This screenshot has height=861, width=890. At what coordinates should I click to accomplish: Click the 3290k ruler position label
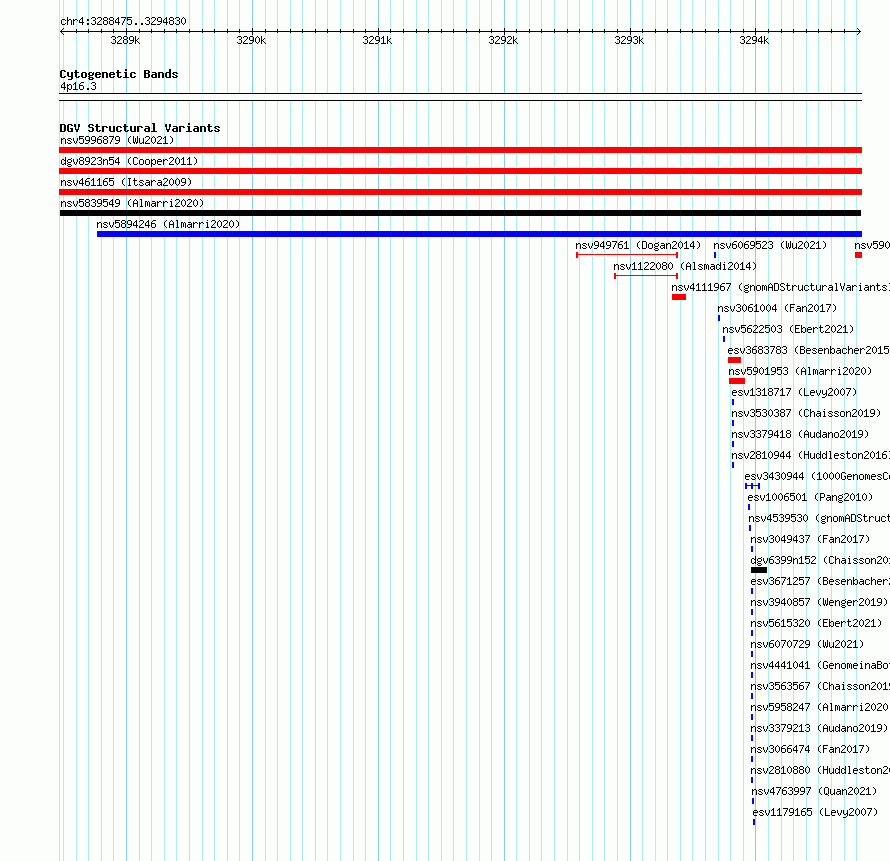pos(251,40)
